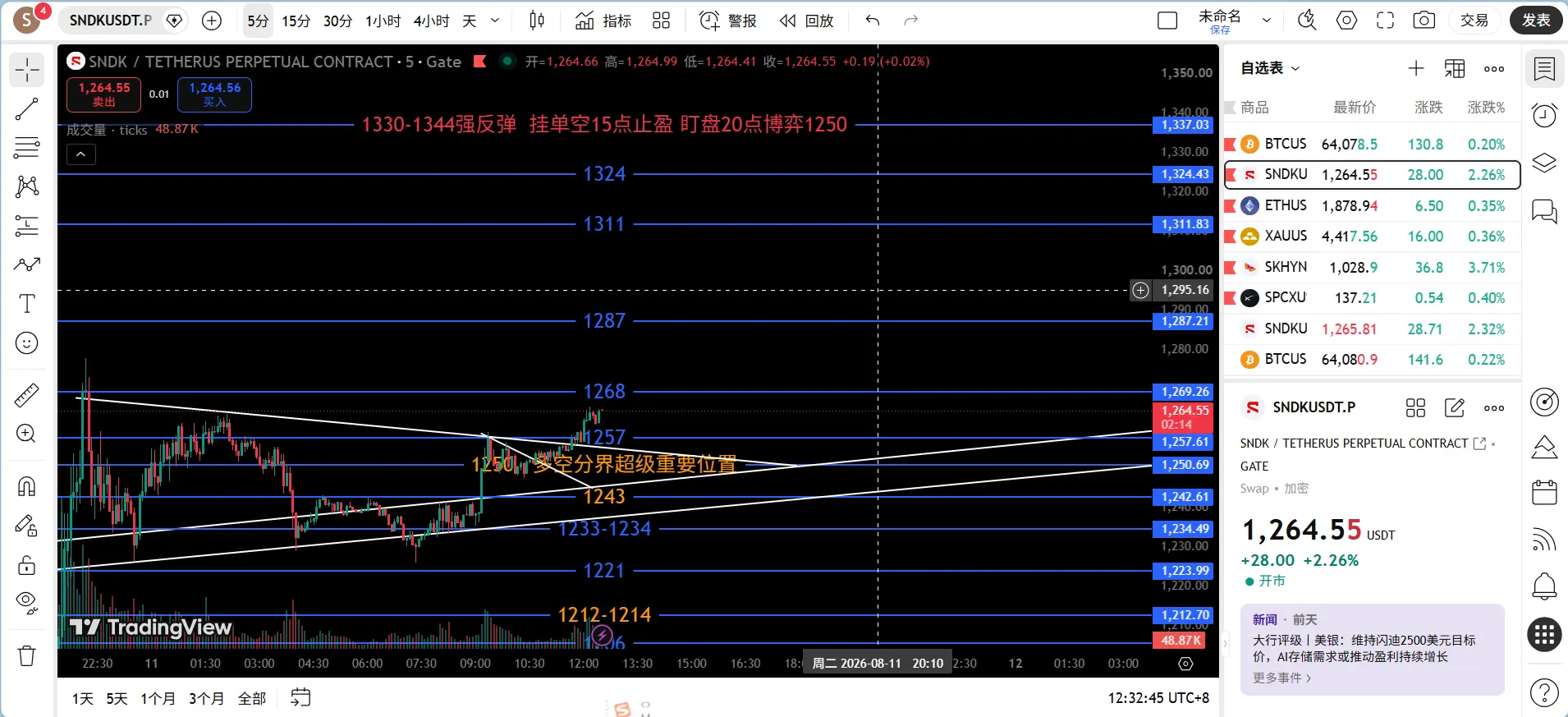The width and height of the screenshot is (1568, 717).
Task: Open indicator templates grid icon
Action: pos(661,21)
